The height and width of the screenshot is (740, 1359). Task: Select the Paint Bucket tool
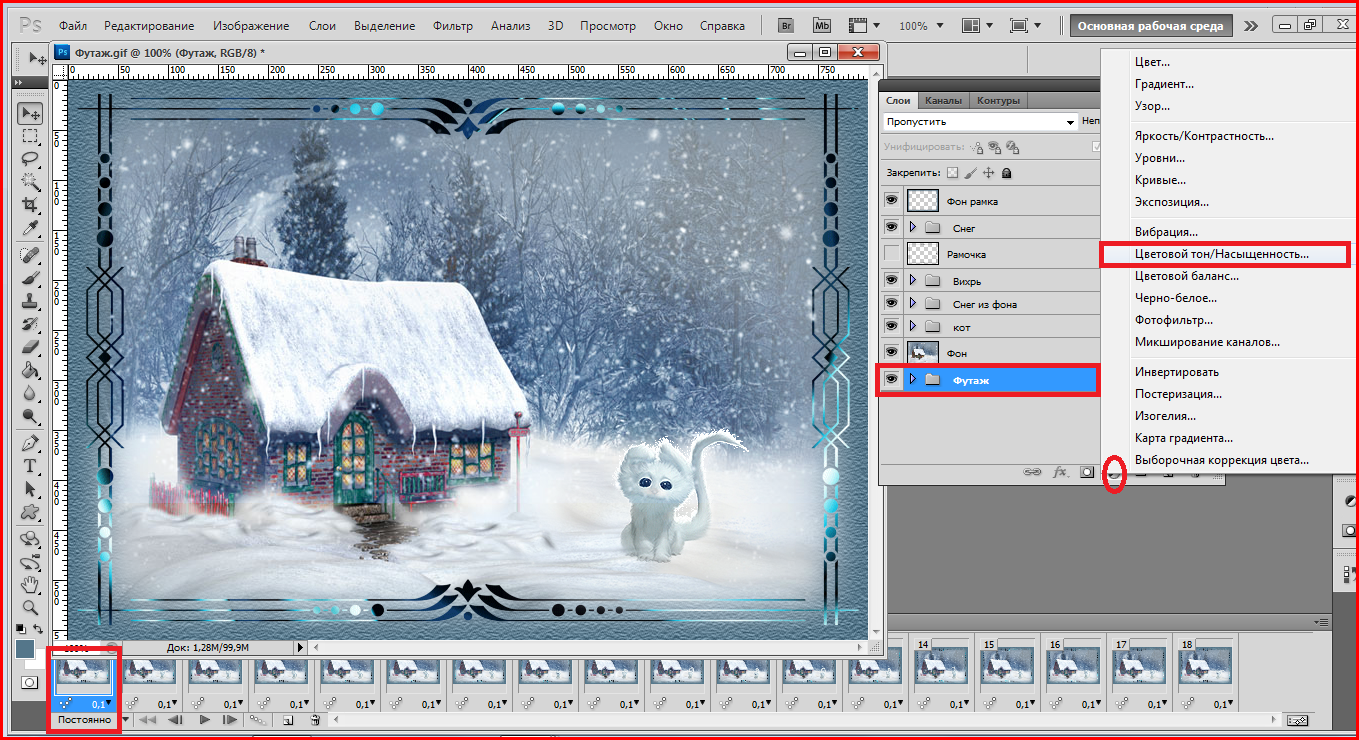[31, 369]
